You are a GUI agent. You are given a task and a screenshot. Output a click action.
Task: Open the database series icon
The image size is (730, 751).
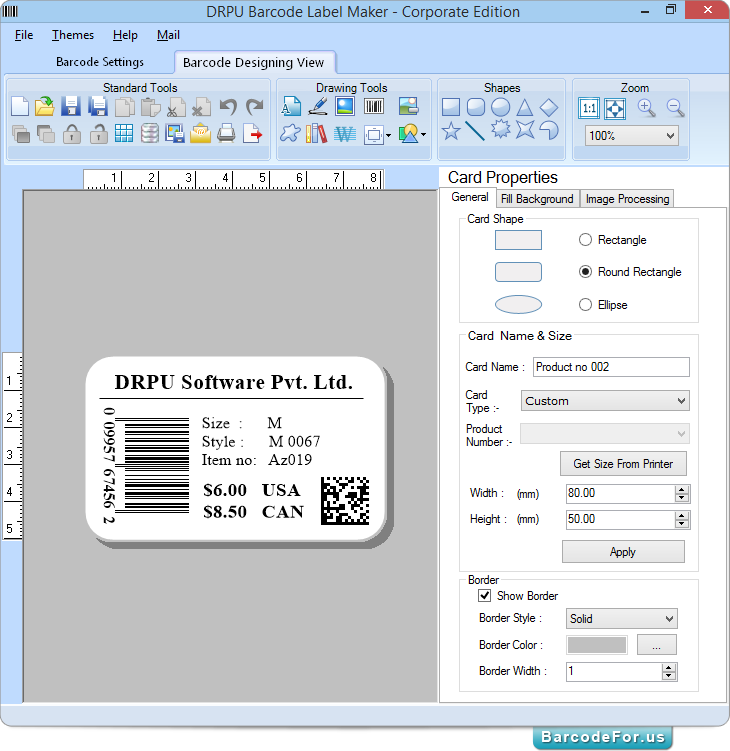pos(149,134)
